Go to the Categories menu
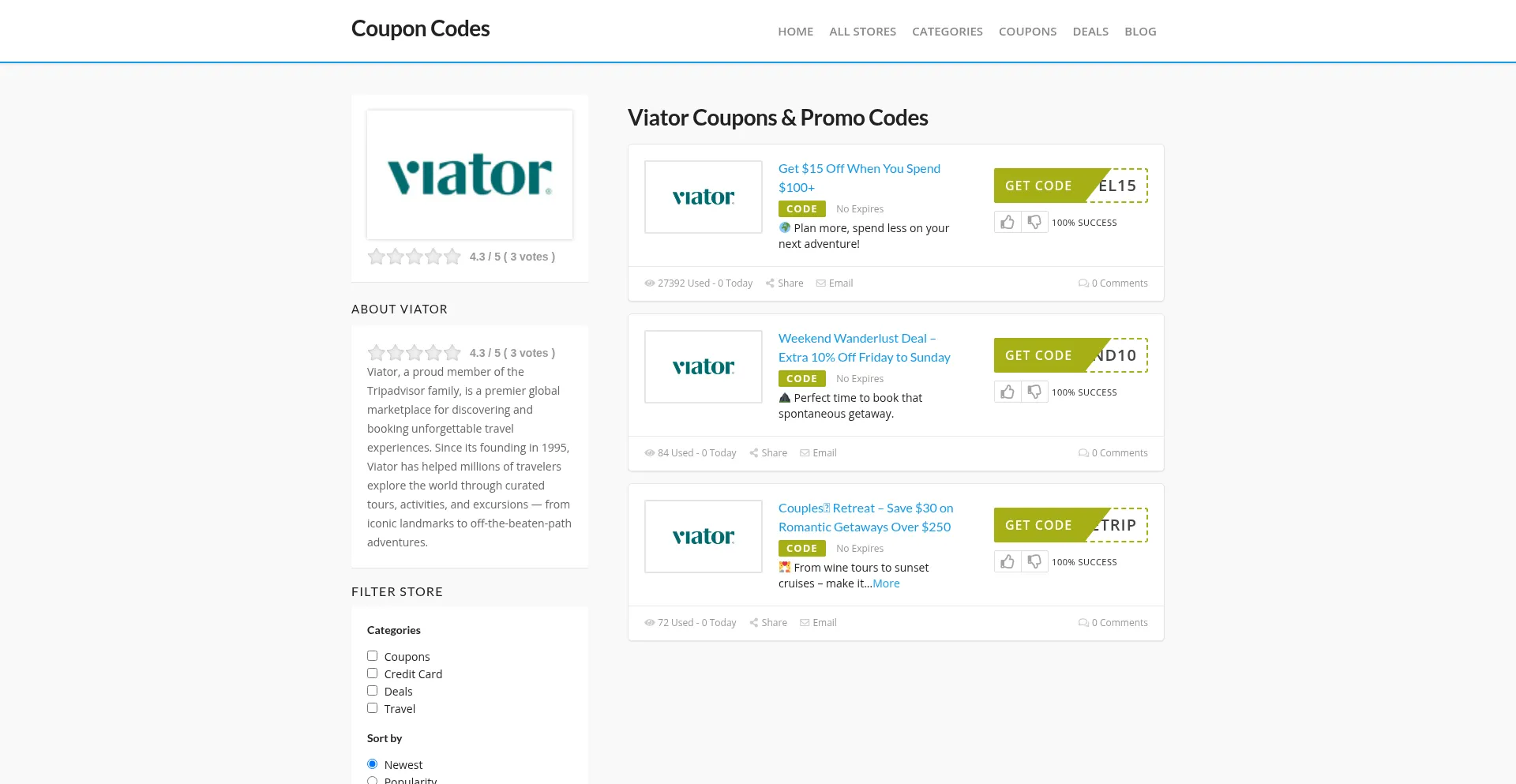The width and height of the screenshot is (1516, 784). pos(947,32)
